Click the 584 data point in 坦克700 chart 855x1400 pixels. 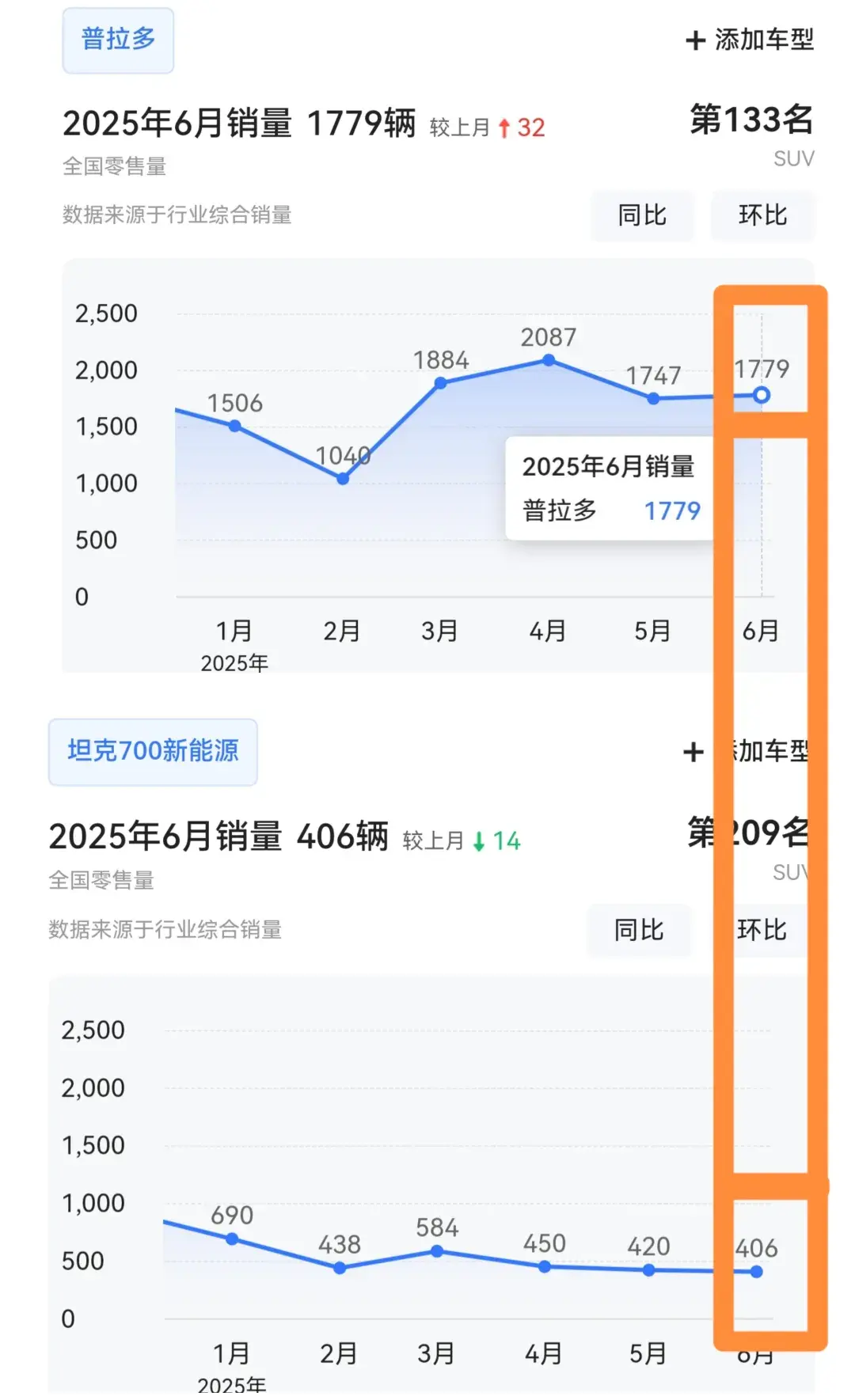[437, 1251]
